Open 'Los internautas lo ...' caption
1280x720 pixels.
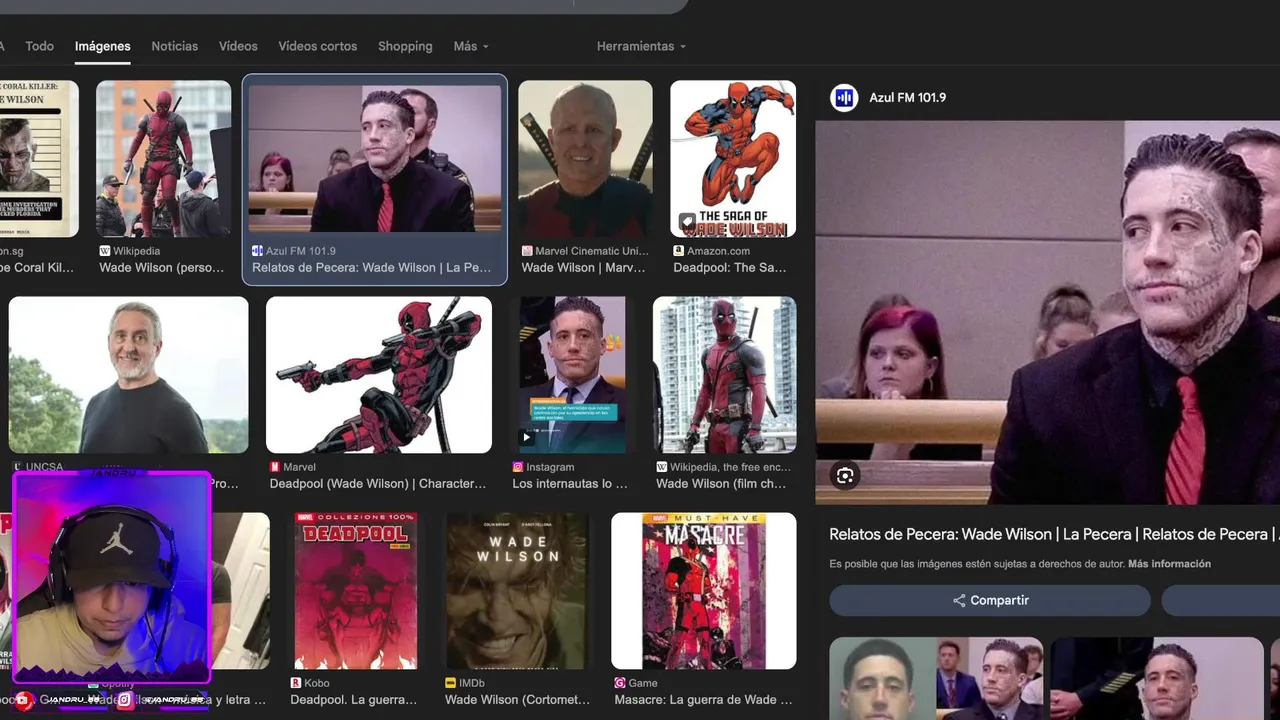tap(570, 484)
